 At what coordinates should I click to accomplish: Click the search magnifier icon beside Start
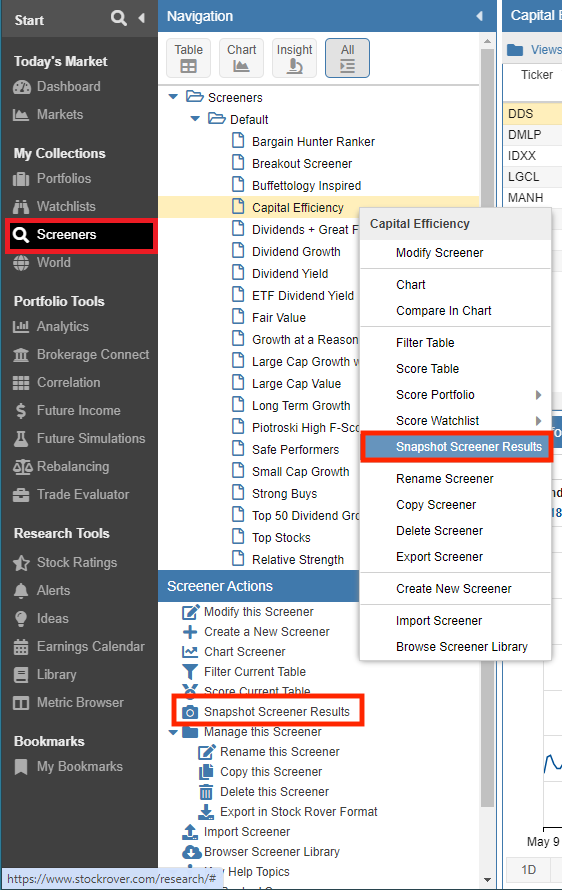[118, 18]
